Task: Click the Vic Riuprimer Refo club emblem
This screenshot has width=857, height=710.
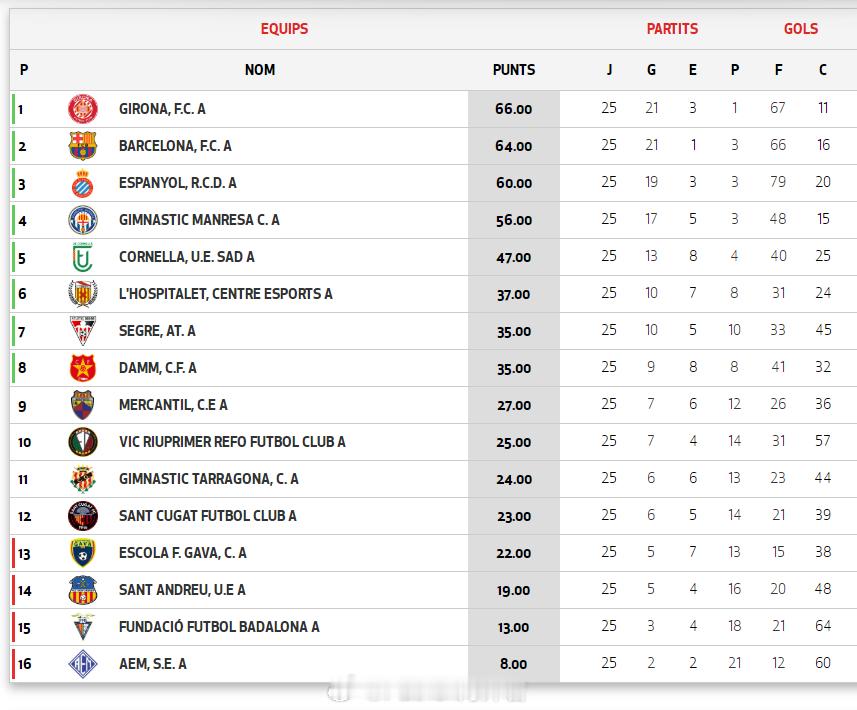Action: 83,442
